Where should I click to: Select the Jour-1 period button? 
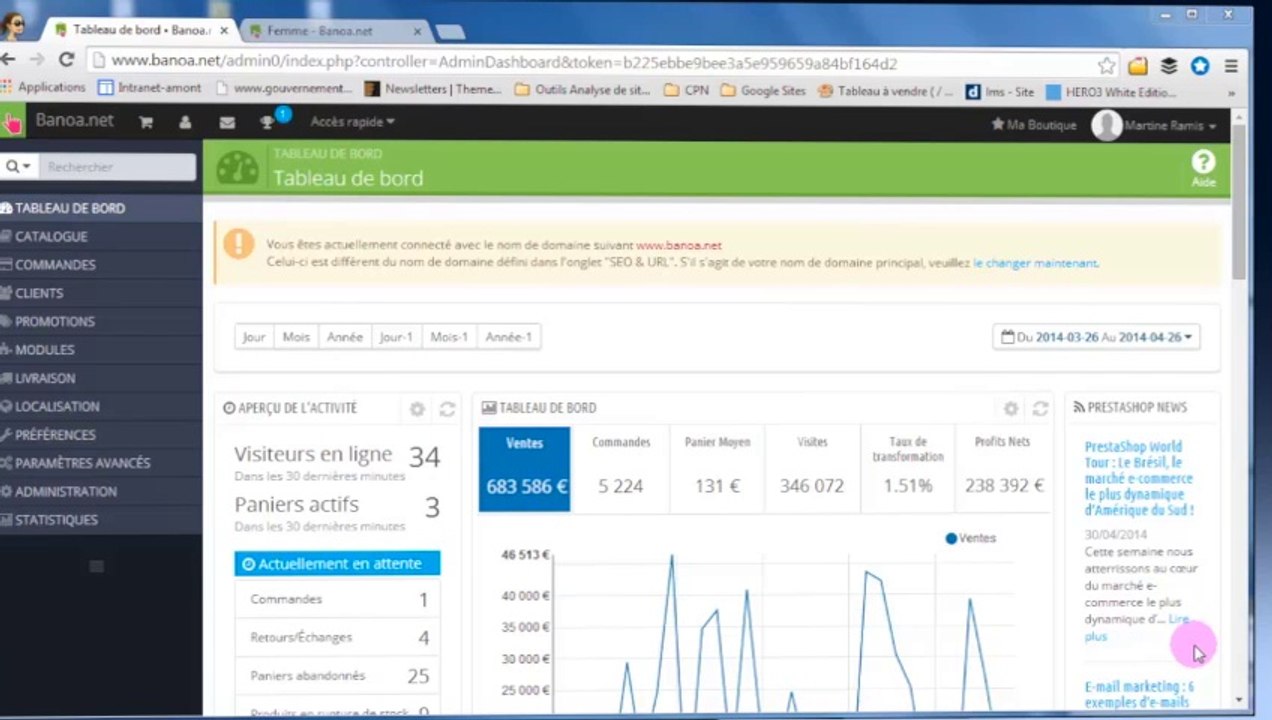(x=397, y=337)
